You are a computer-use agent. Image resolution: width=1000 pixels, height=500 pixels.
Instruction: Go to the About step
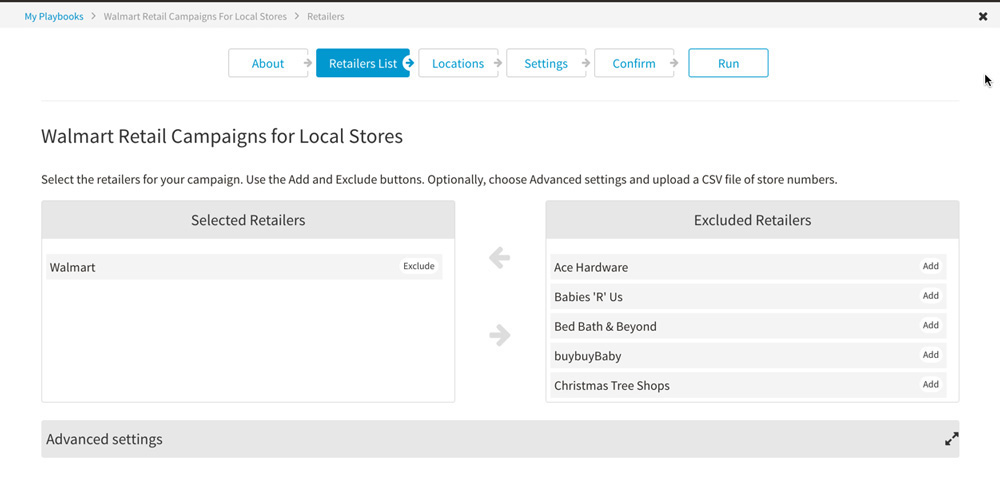(268, 63)
